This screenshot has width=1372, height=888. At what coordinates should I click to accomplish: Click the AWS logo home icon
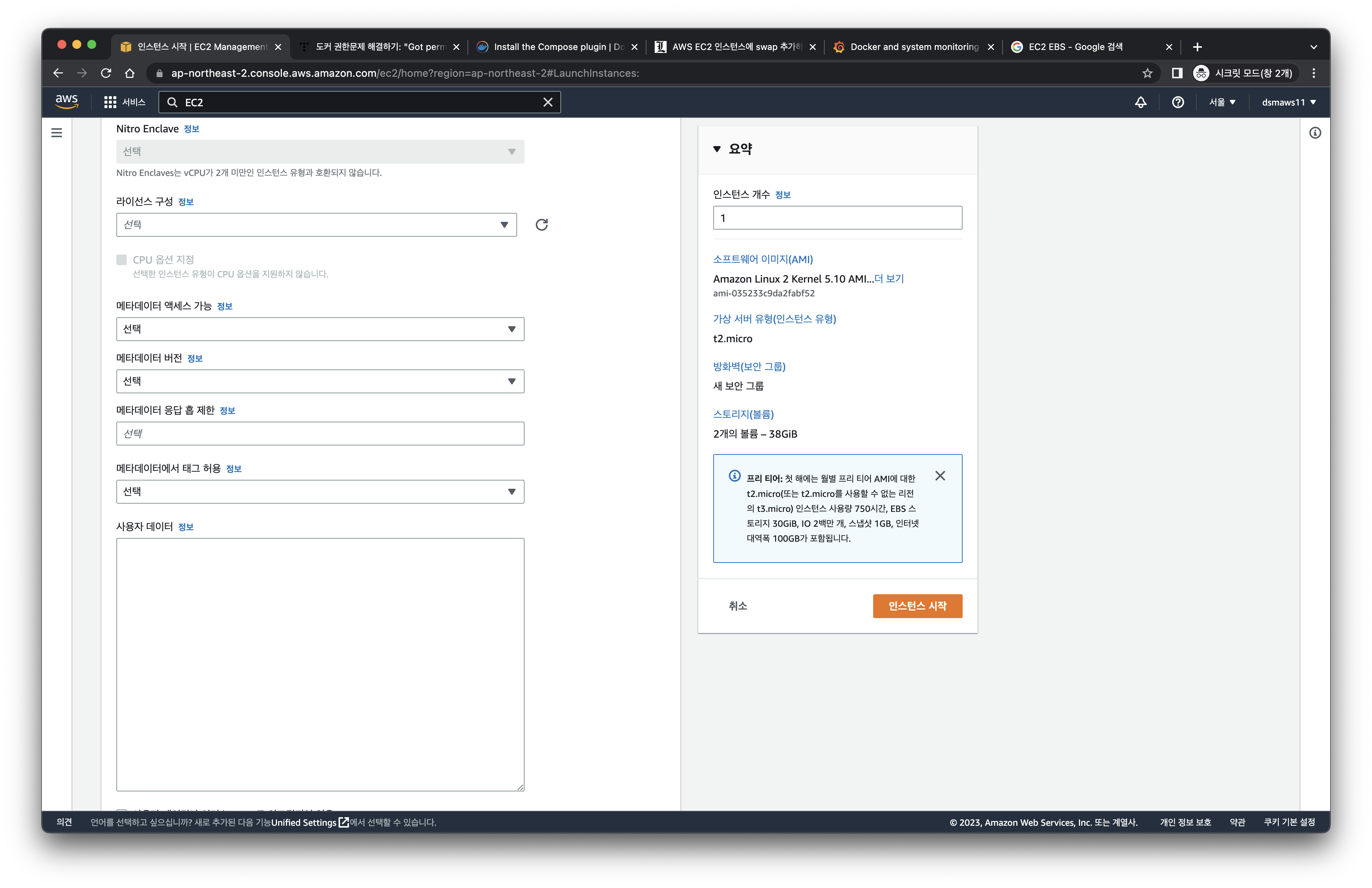coord(66,101)
